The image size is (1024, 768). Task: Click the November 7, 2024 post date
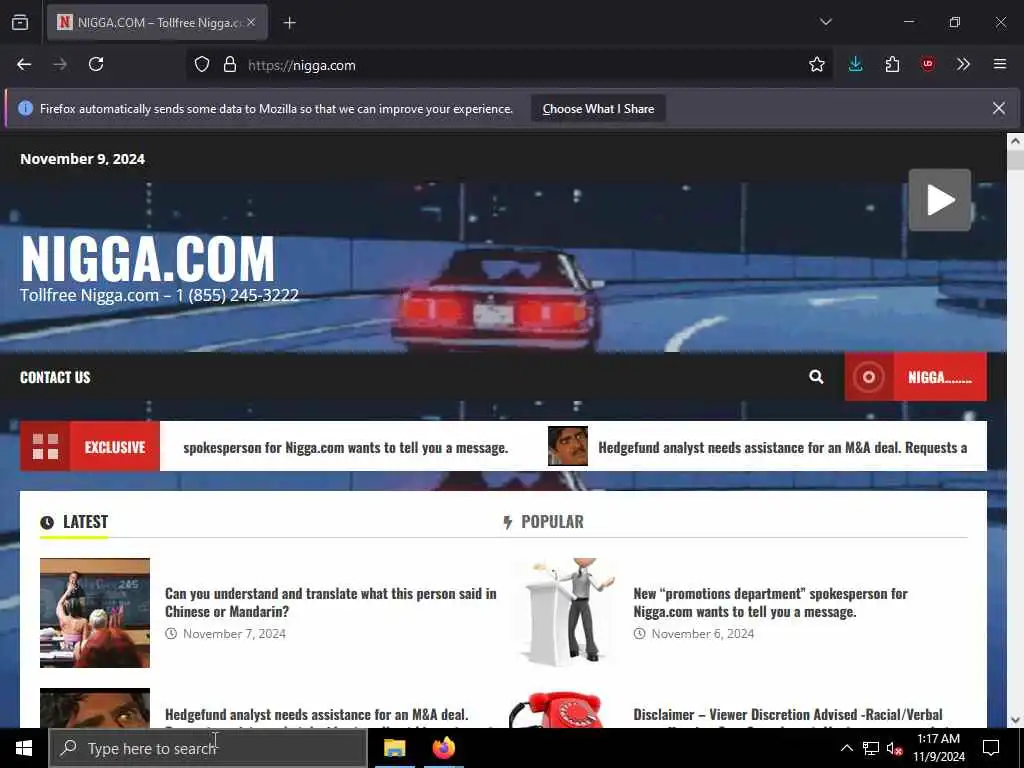[x=234, y=633]
